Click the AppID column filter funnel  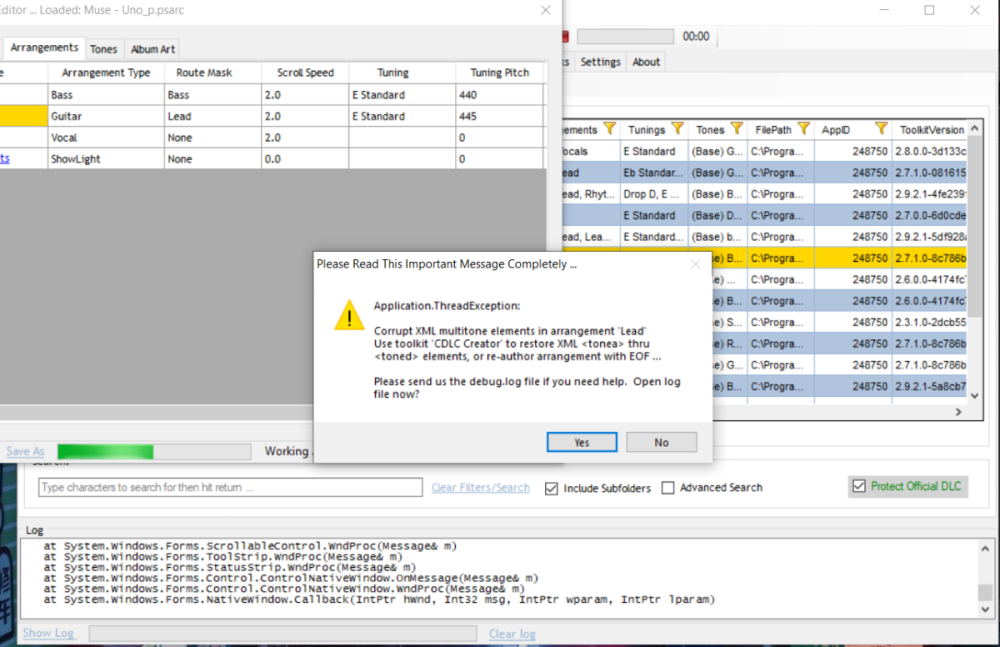point(880,129)
